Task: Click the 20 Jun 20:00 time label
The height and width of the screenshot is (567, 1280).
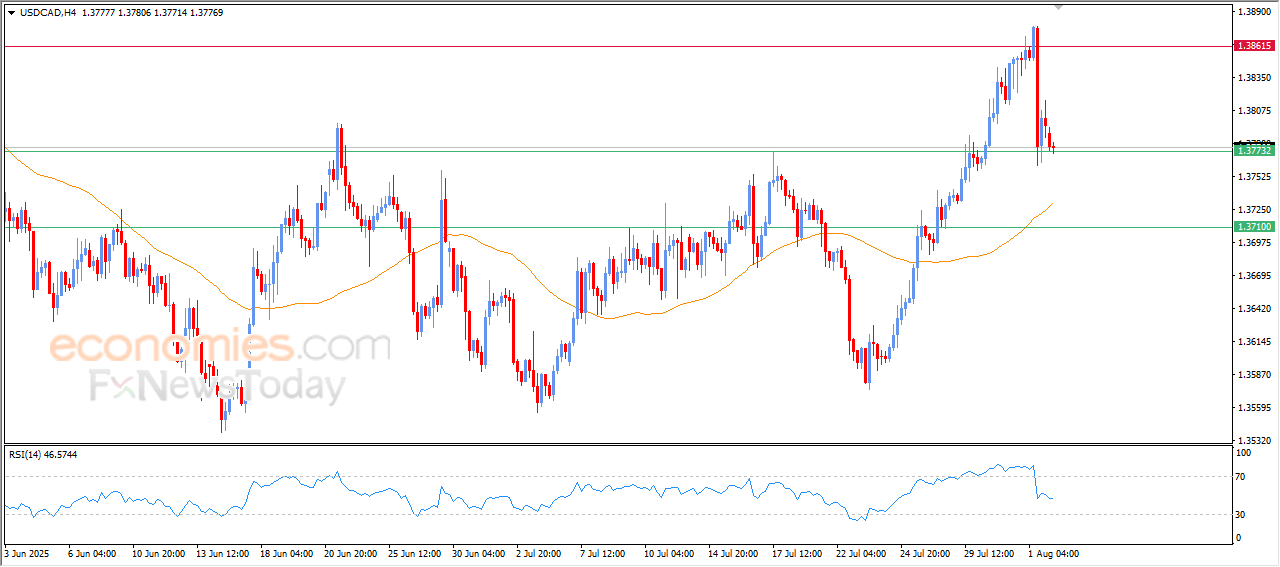Action: coord(352,553)
